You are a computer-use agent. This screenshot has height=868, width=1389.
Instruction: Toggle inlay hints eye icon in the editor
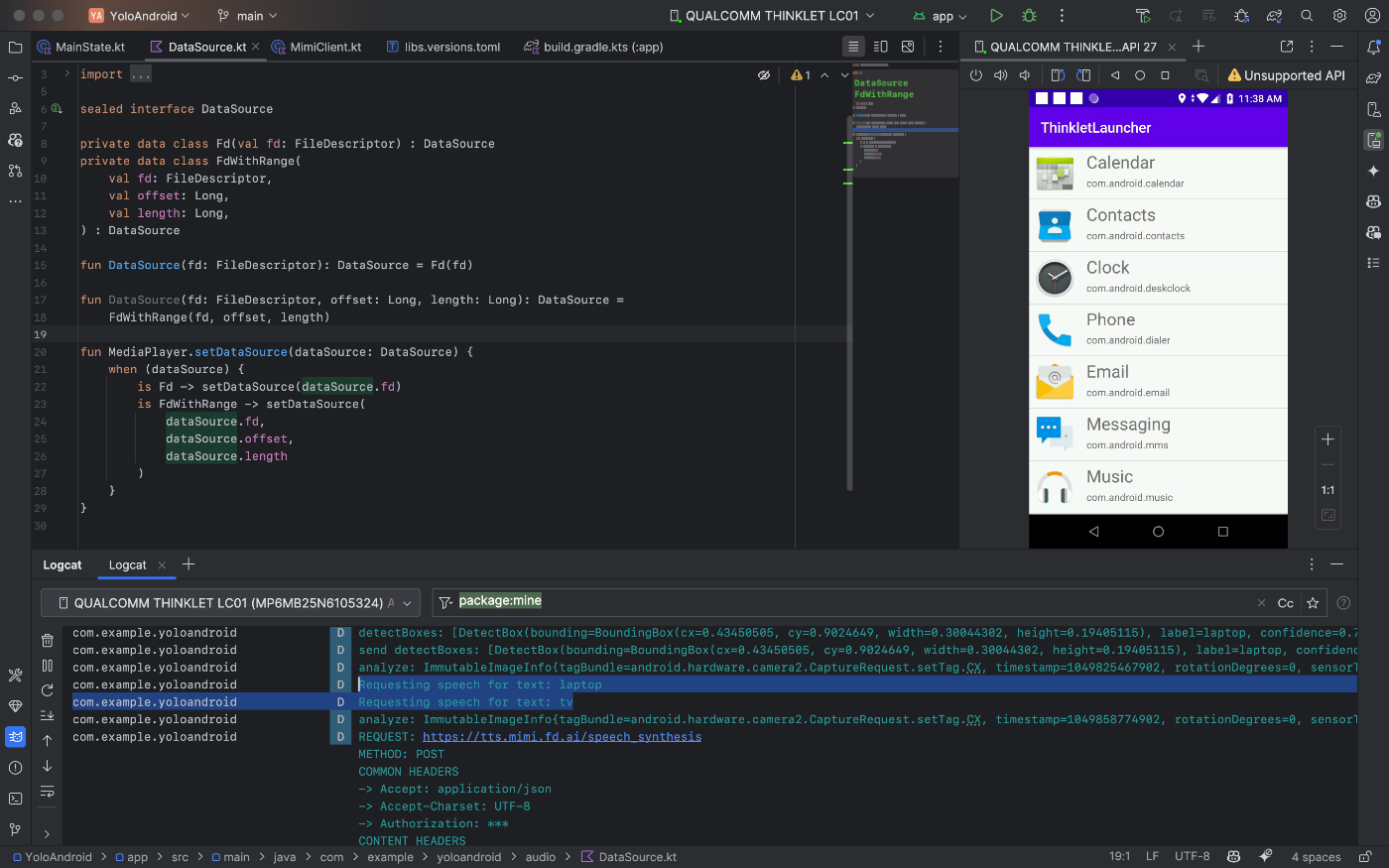coord(764,75)
